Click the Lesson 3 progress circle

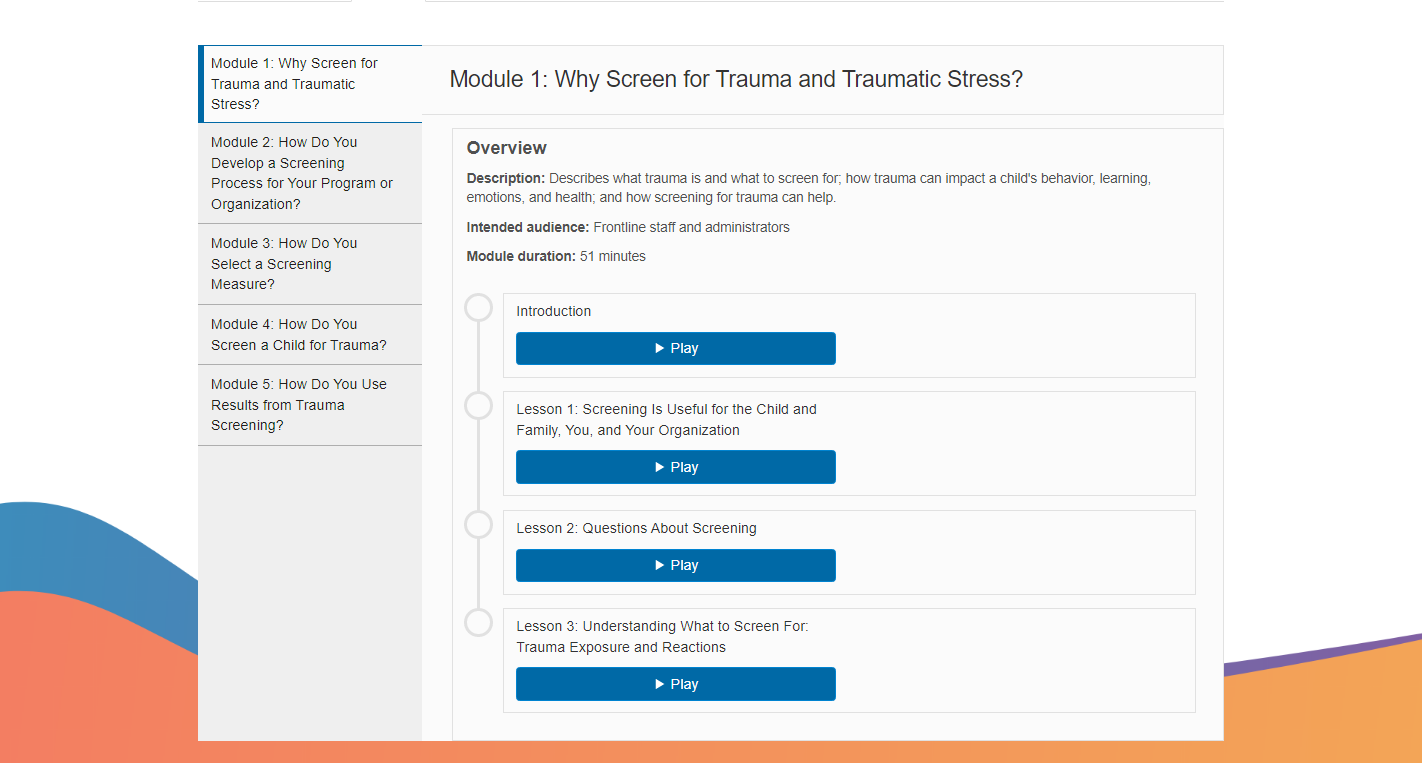[479, 623]
